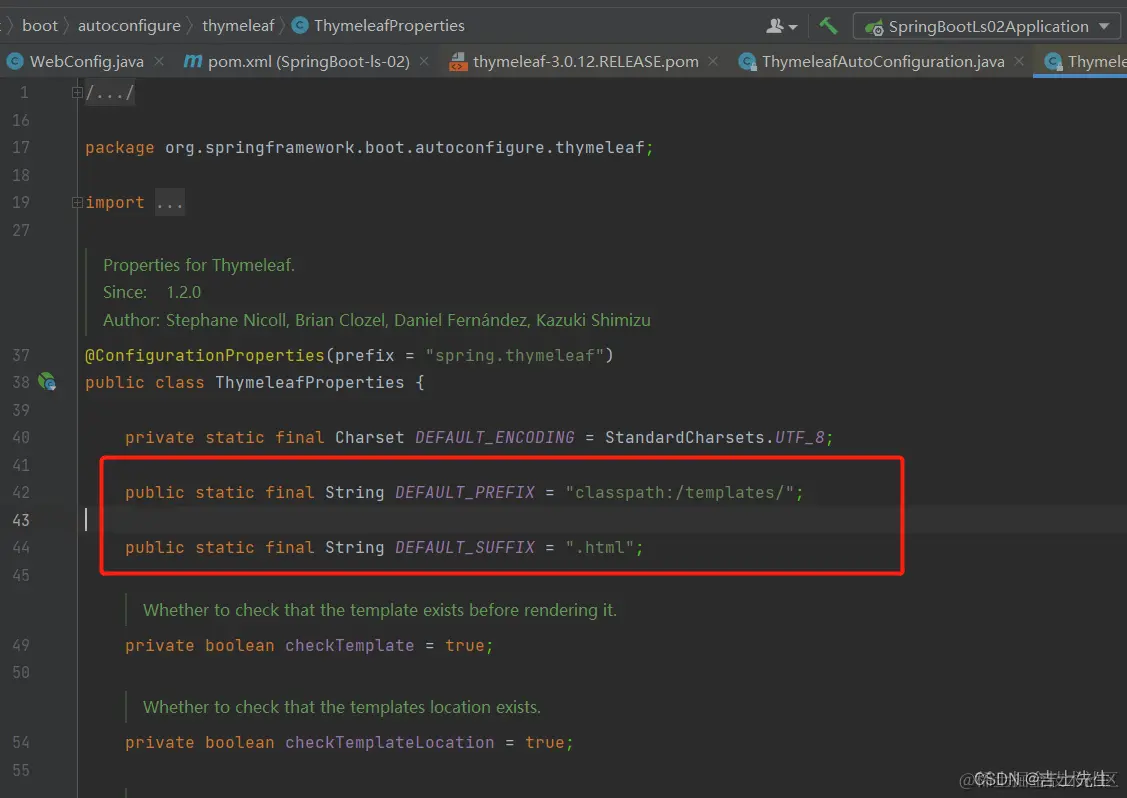The image size is (1127, 798).
Task: Switch to ThymeleafAutoConfiguration.java tab
Action: (x=883, y=62)
